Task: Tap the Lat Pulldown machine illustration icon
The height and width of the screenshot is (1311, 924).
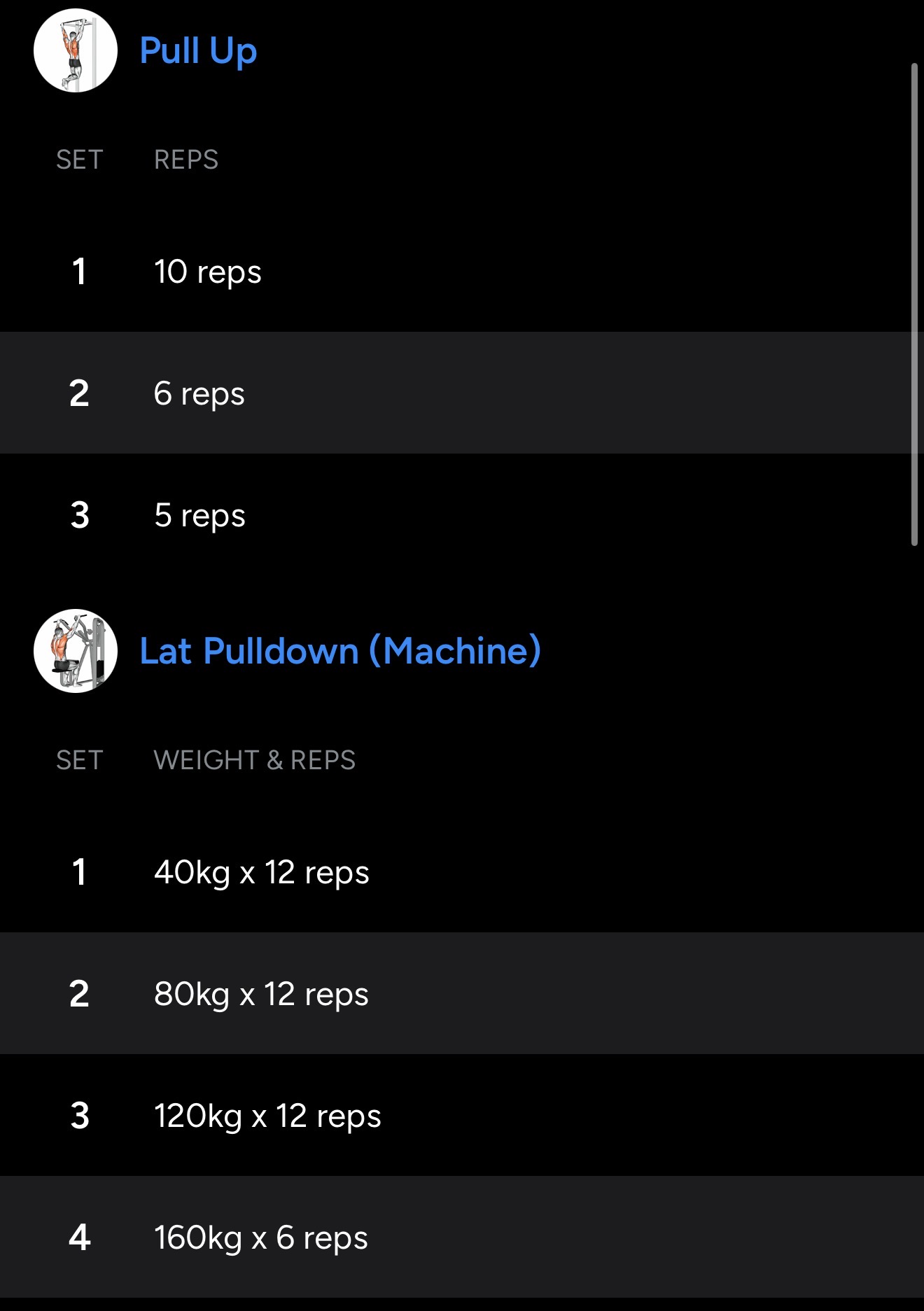Action: pos(76,651)
